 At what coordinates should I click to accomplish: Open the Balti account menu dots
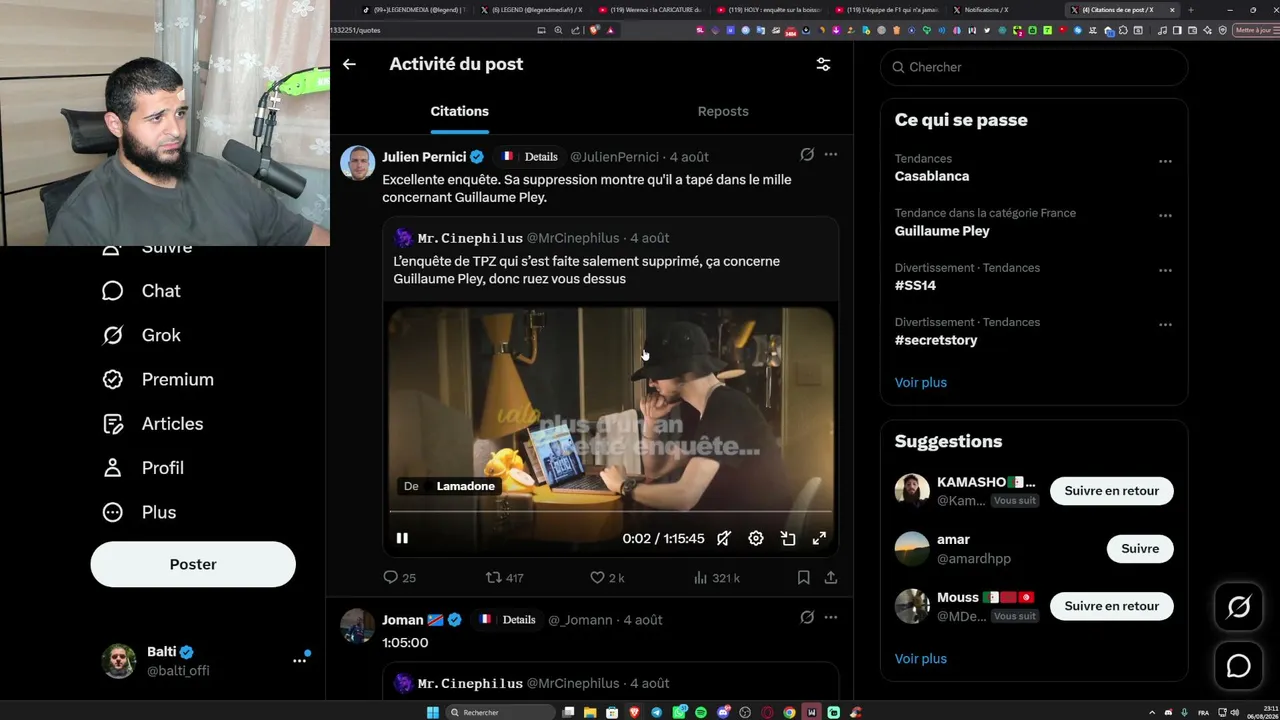299,661
